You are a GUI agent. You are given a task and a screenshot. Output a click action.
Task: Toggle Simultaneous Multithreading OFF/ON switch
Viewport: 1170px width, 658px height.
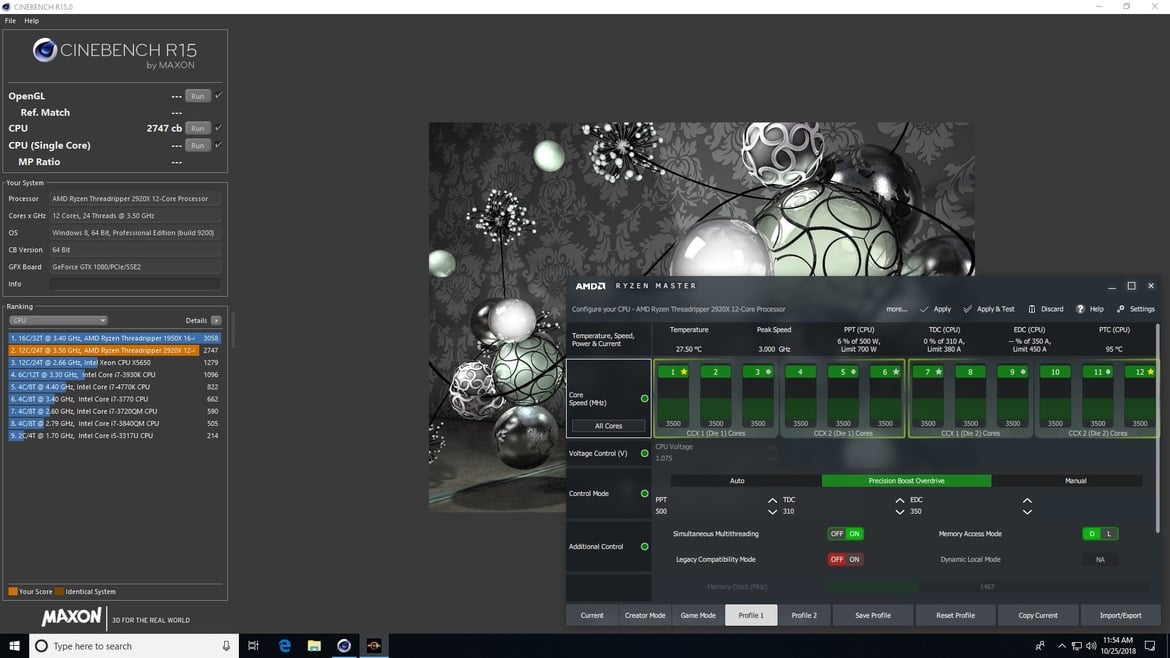(845, 533)
